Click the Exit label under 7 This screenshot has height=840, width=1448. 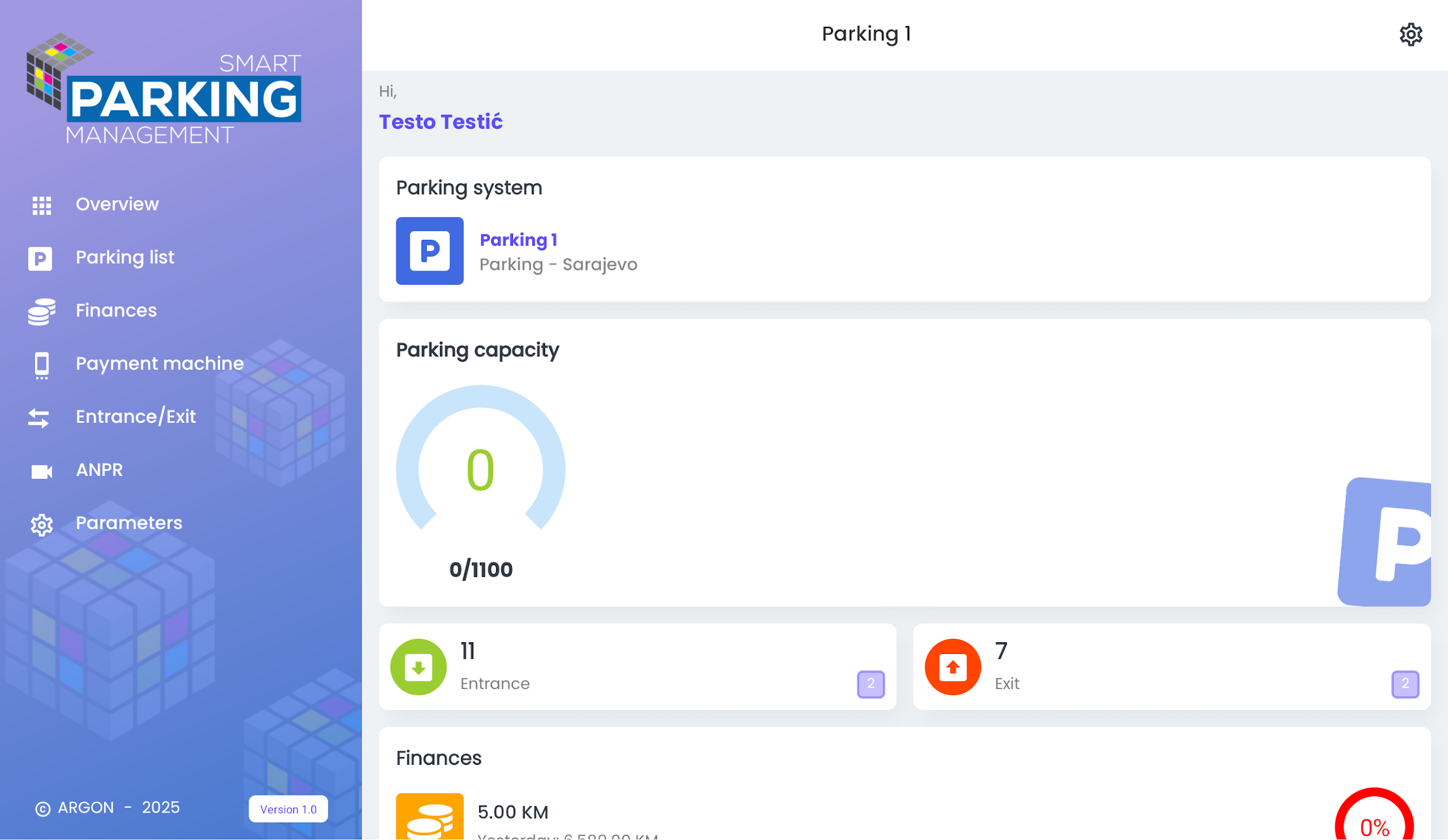click(x=1007, y=684)
